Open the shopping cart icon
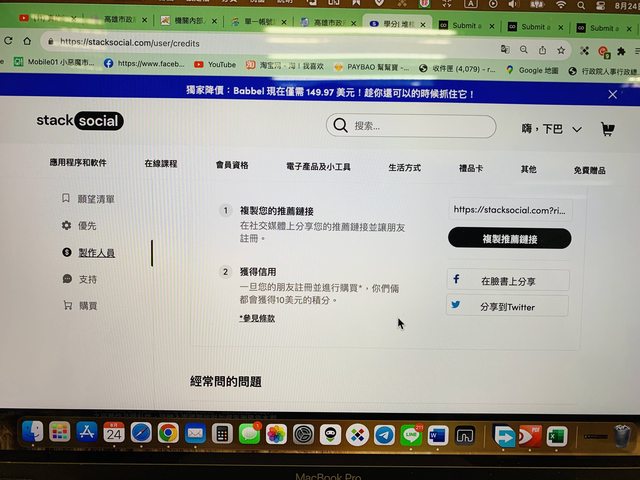640x480 pixels. point(607,130)
